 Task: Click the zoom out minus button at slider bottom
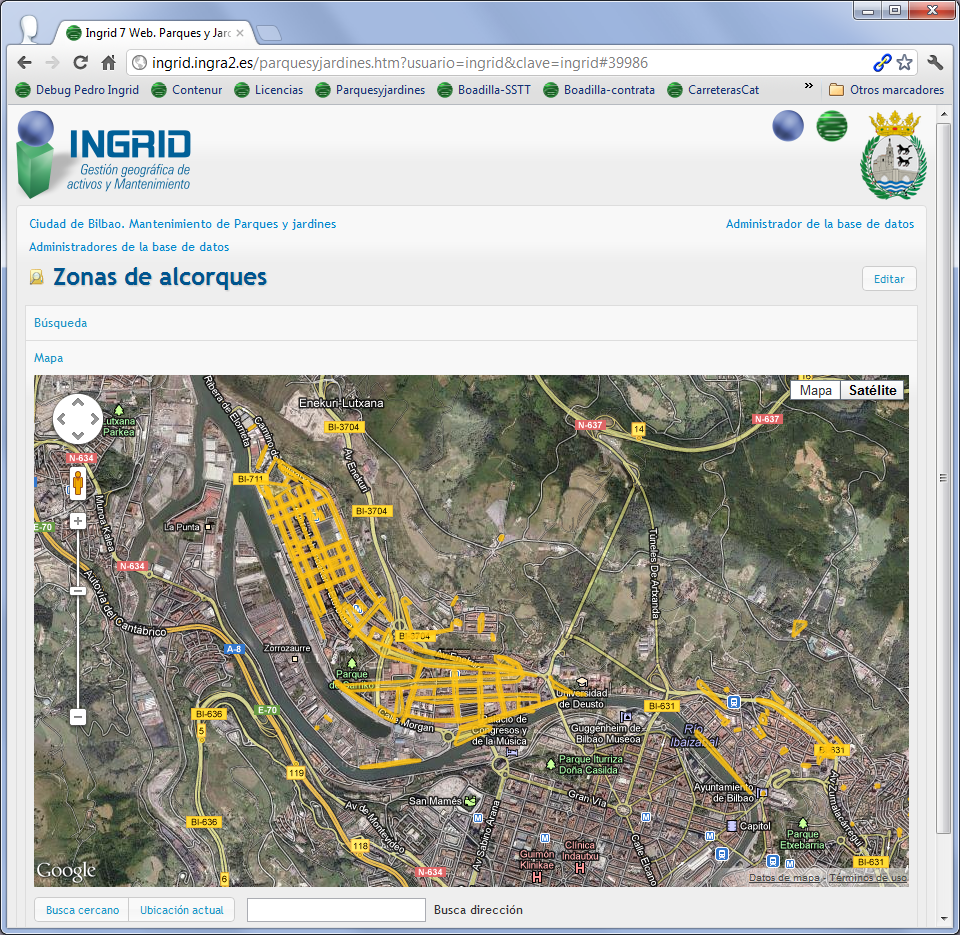(77, 717)
